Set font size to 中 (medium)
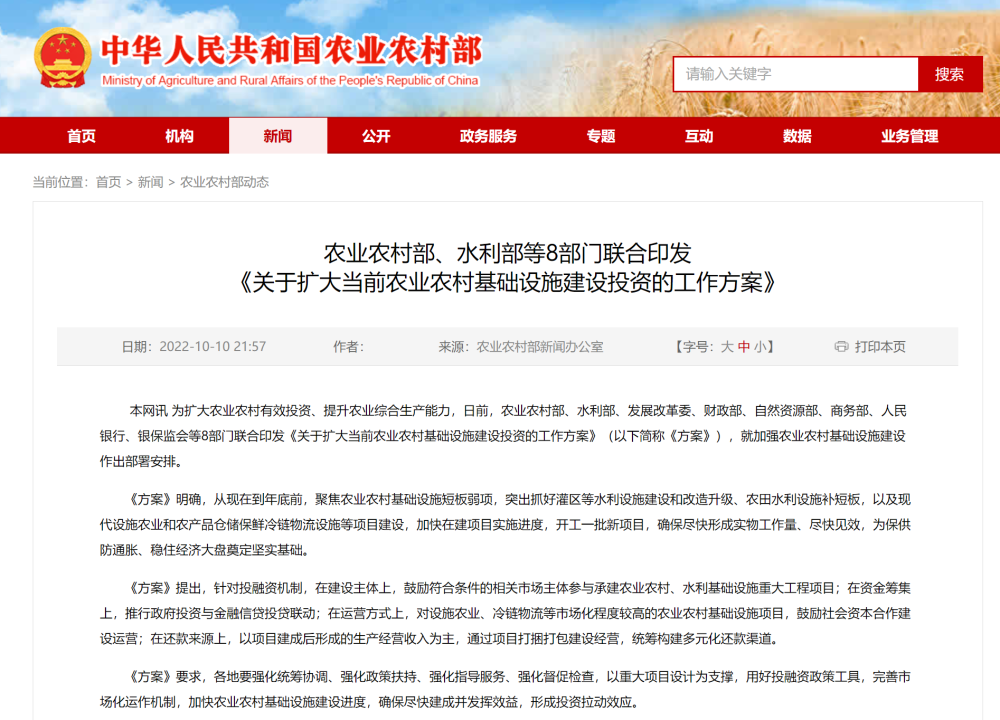The image size is (1000, 720). click(x=744, y=347)
